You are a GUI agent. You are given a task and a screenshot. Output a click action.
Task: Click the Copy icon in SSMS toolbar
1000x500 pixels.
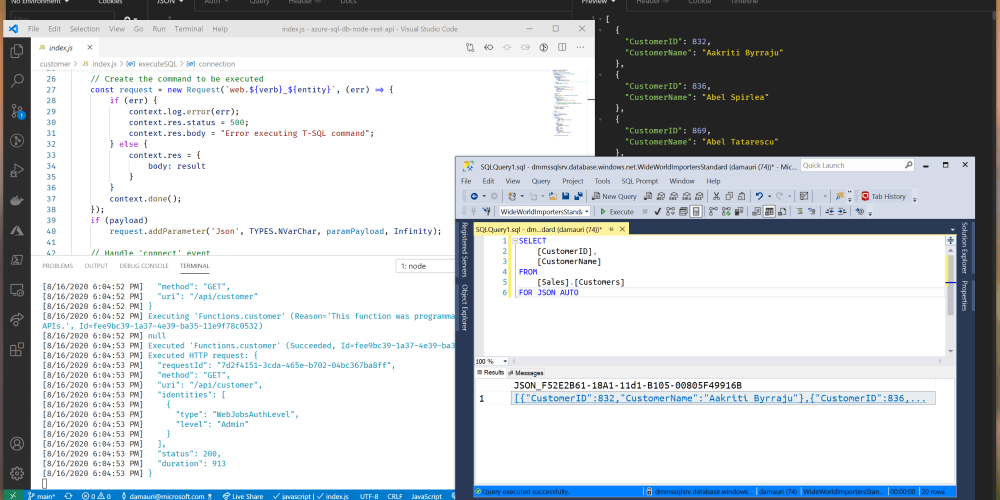729,196
